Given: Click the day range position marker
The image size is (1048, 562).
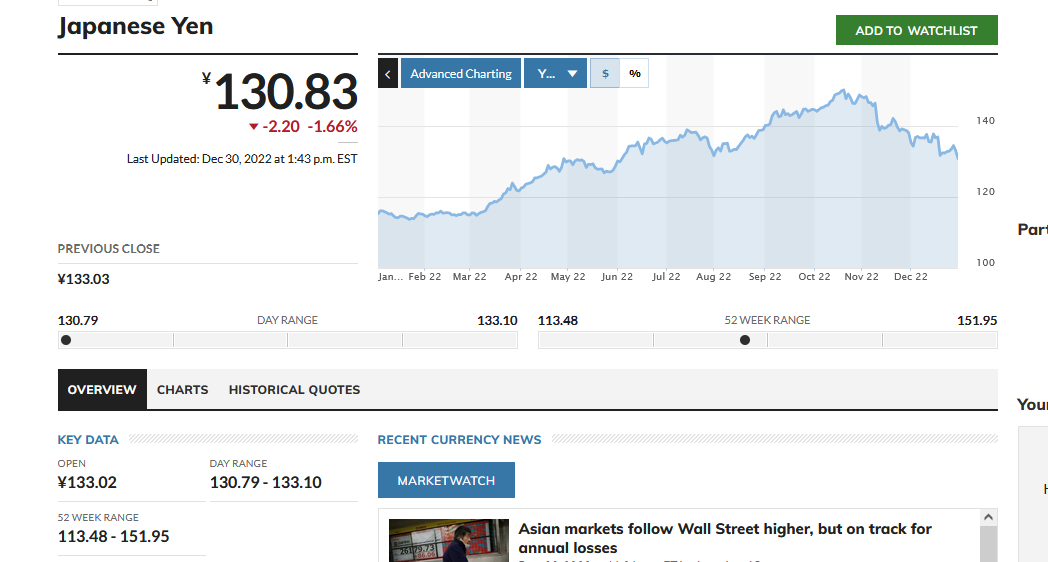Looking at the screenshot, I should pos(66,340).
